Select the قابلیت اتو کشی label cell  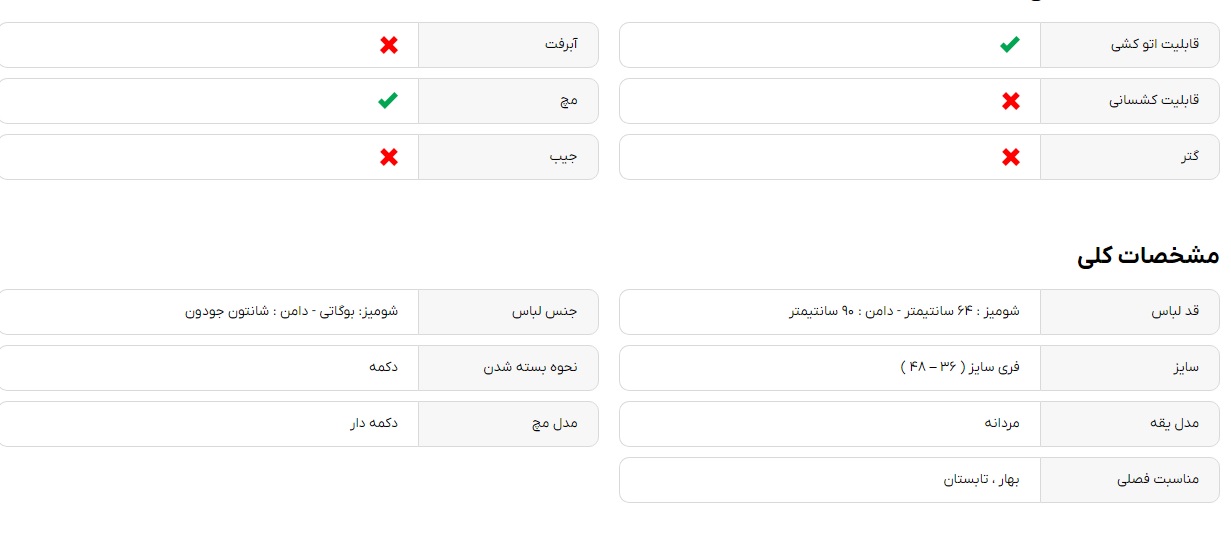pyautogui.click(x=1130, y=45)
